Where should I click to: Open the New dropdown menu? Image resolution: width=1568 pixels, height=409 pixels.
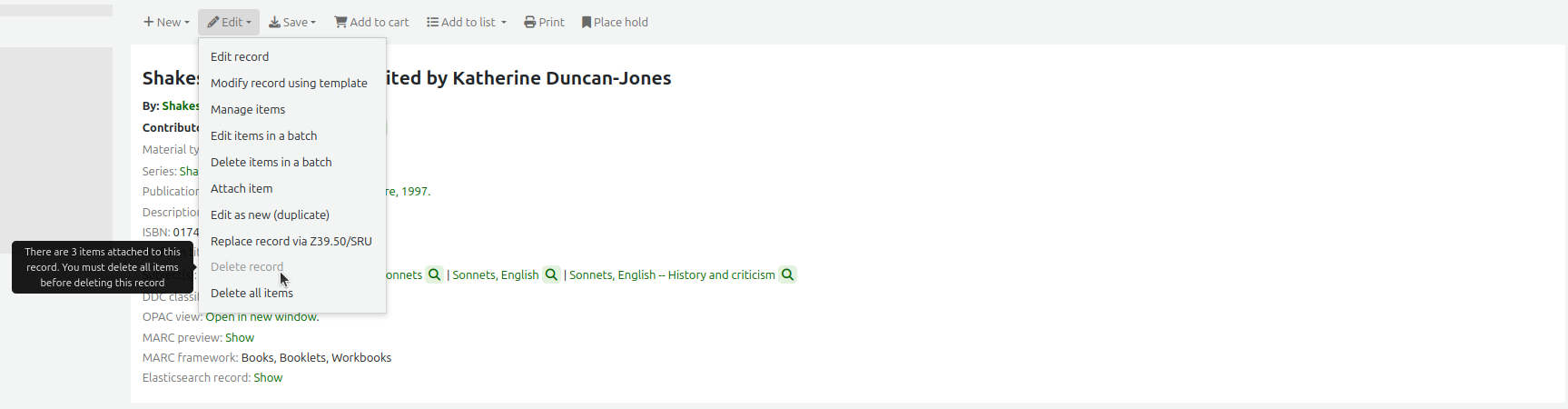click(x=166, y=22)
